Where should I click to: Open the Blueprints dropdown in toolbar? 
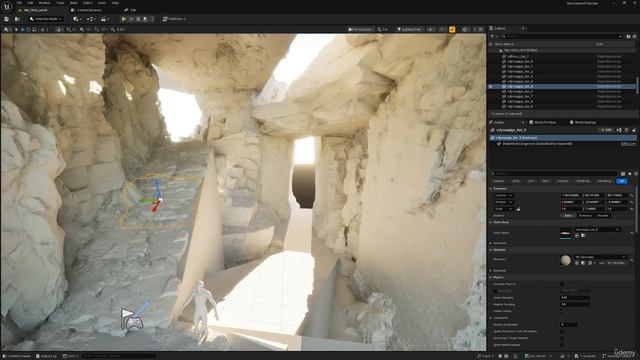point(91,19)
